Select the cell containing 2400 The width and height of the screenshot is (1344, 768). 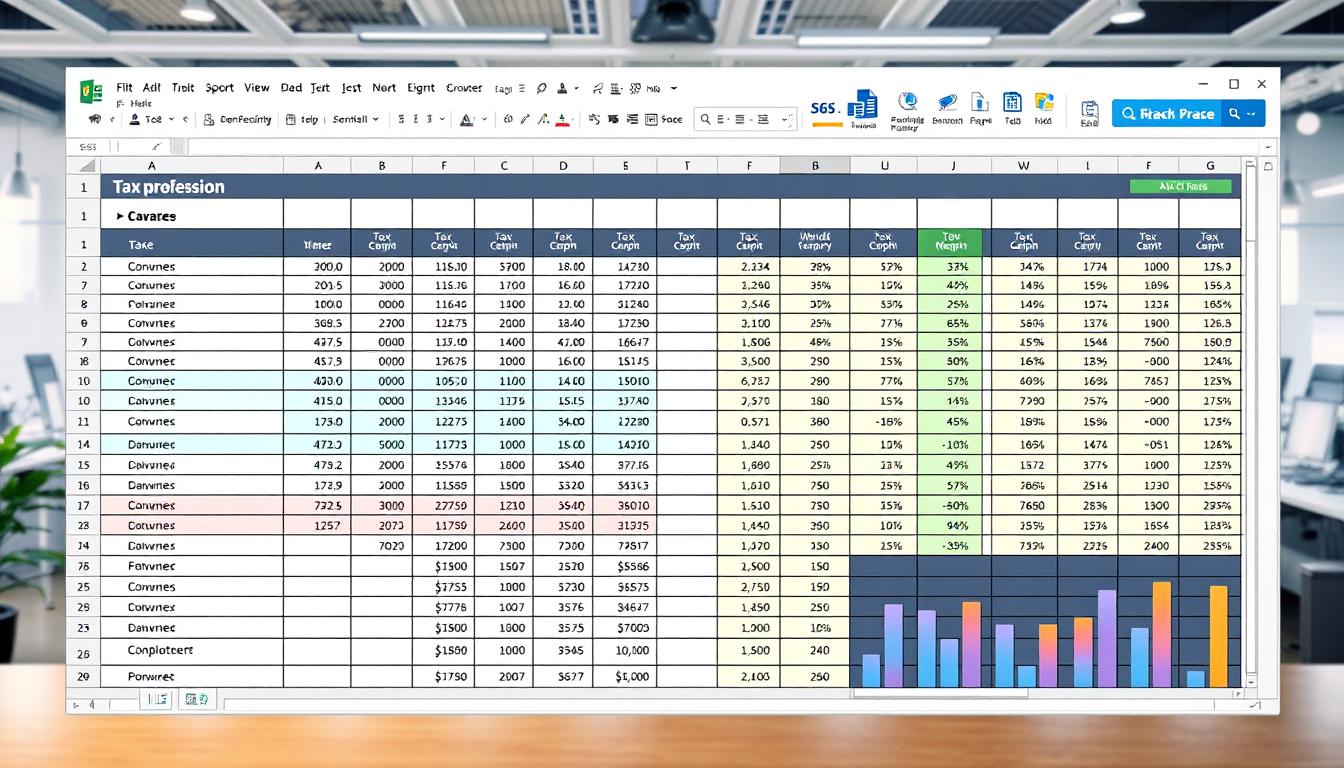[x=1149, y=546]
